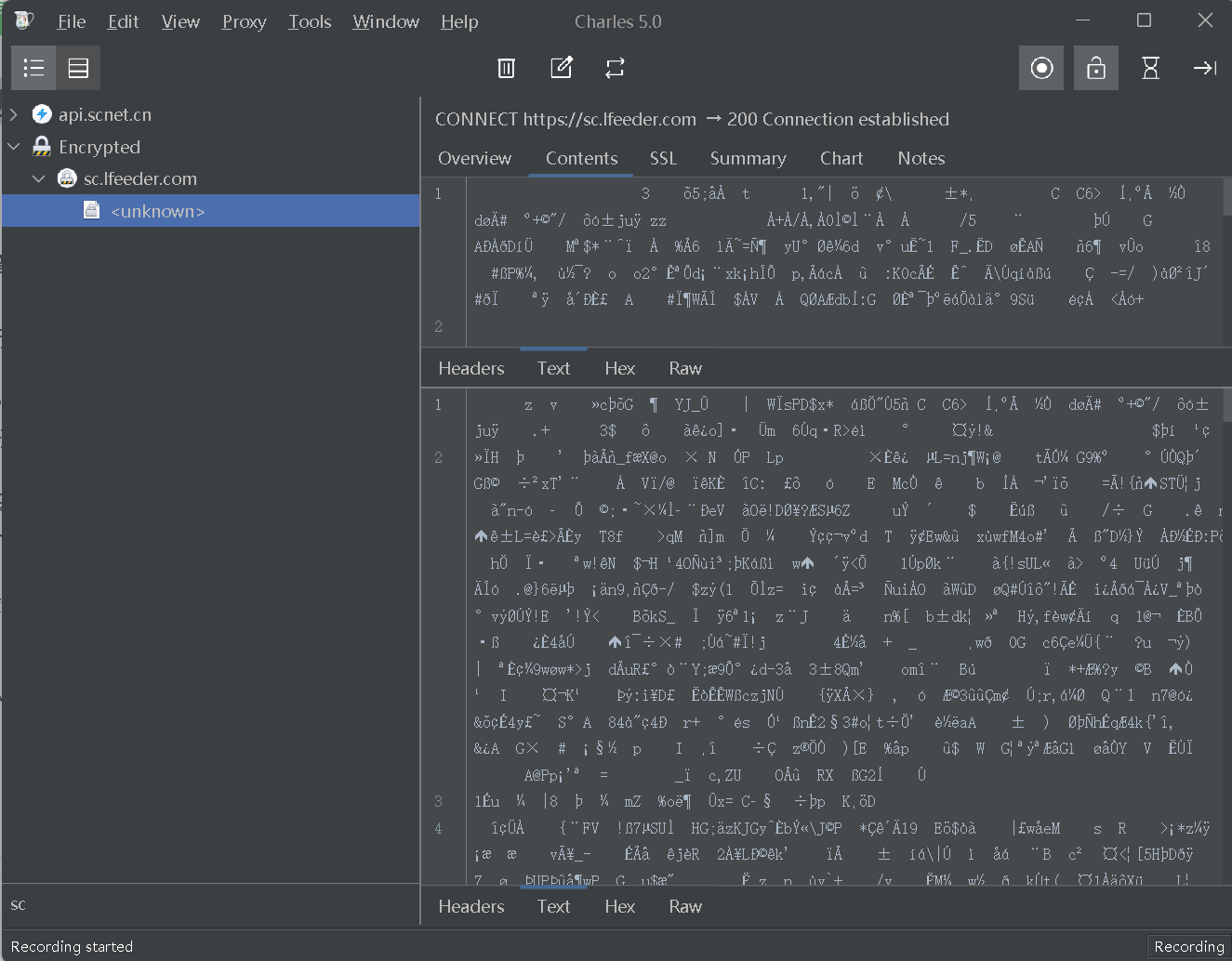Minimize the Charles window
This screenshot has width=1232, height=961.
(1082, 20)
